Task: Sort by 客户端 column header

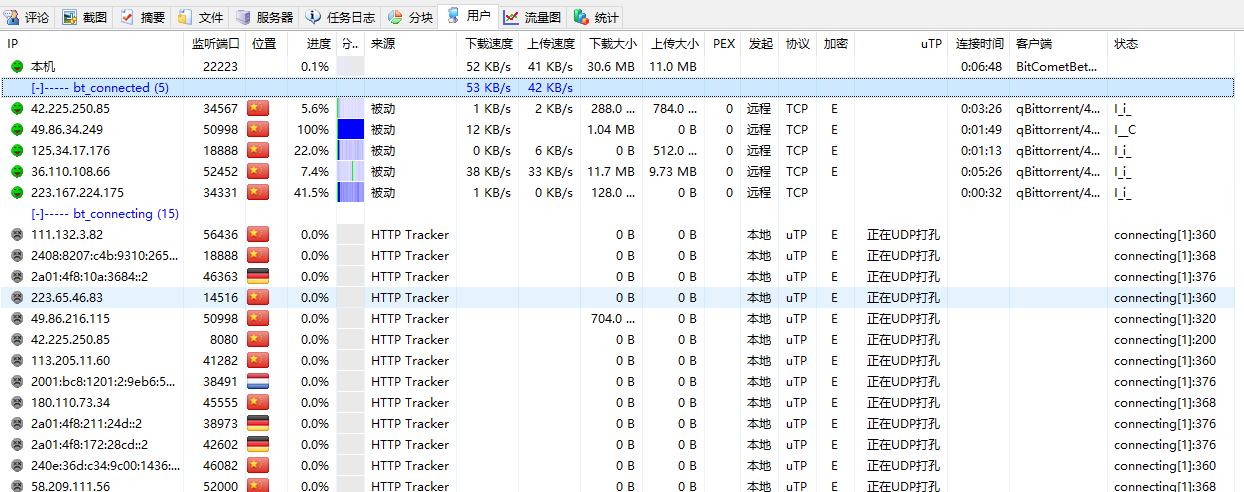Action: pyautogui.click(x=1058, y=44)
